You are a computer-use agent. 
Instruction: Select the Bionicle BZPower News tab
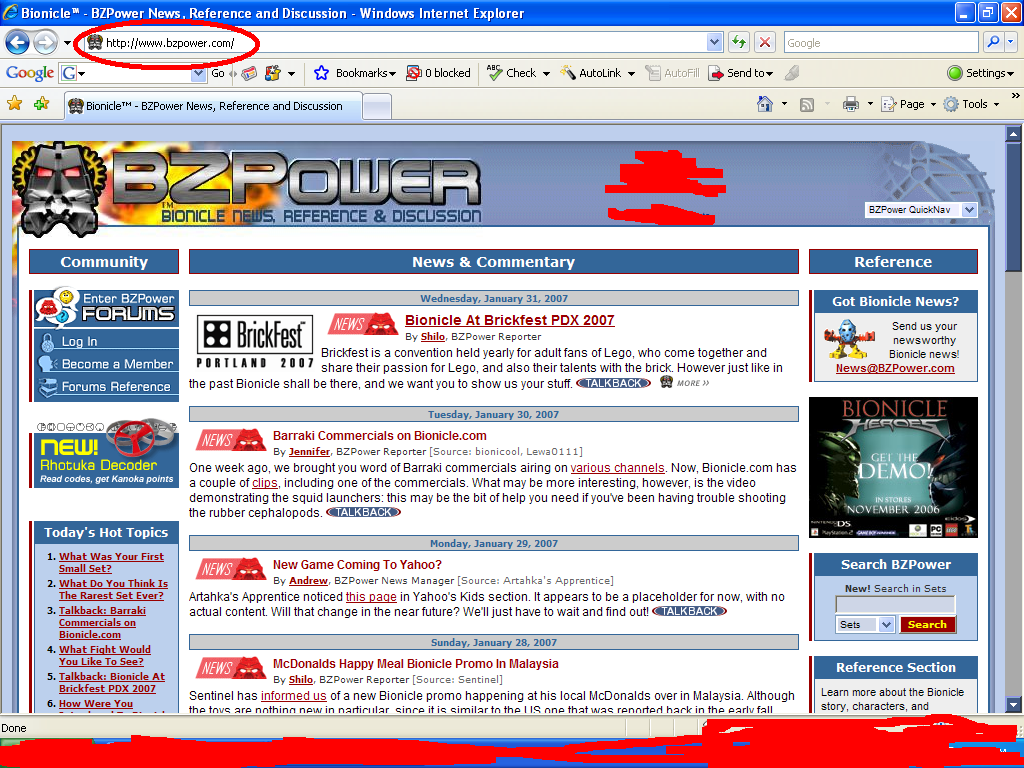213,106
